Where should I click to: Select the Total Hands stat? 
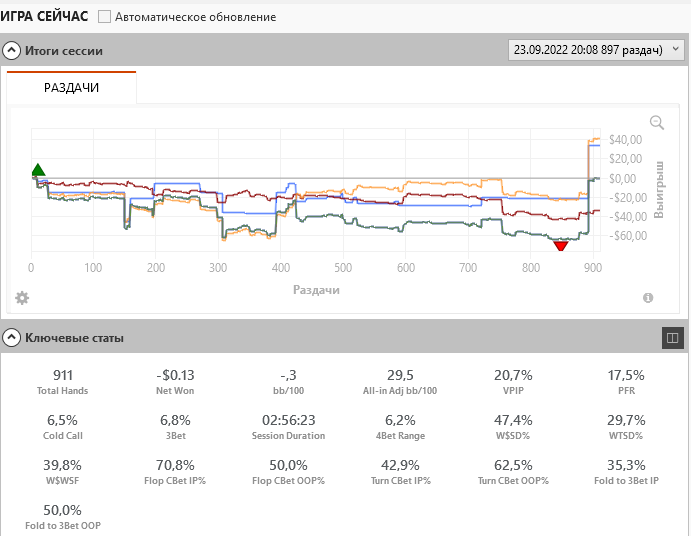[62, 382]
